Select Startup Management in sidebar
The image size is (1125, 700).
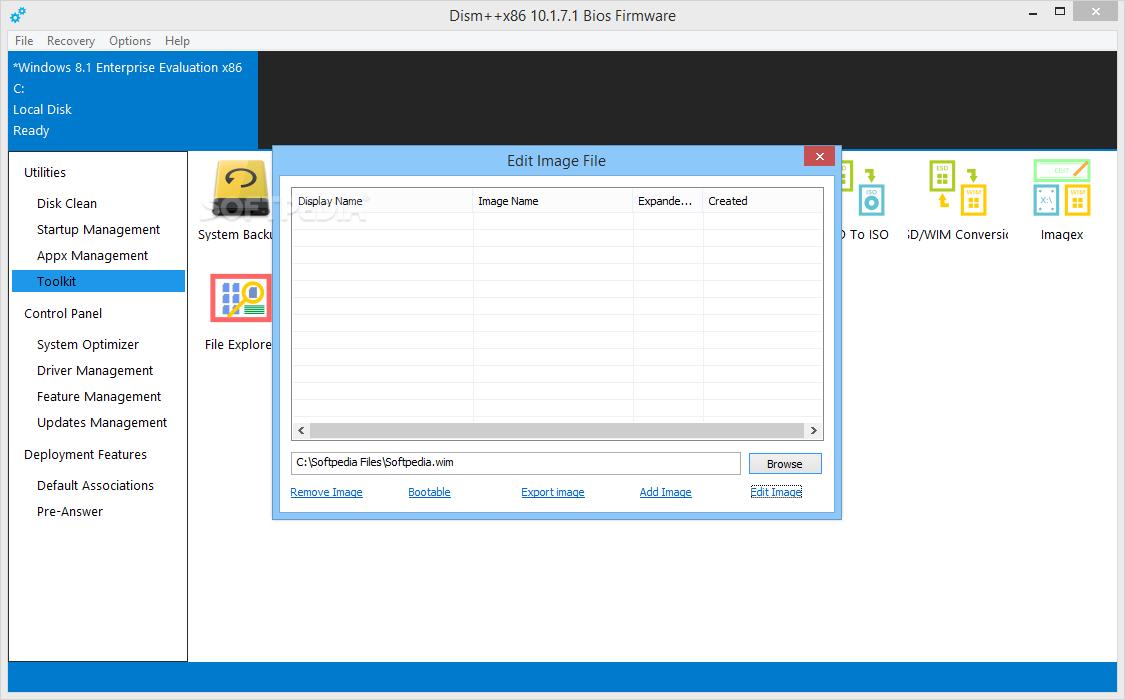coord(98,230)
